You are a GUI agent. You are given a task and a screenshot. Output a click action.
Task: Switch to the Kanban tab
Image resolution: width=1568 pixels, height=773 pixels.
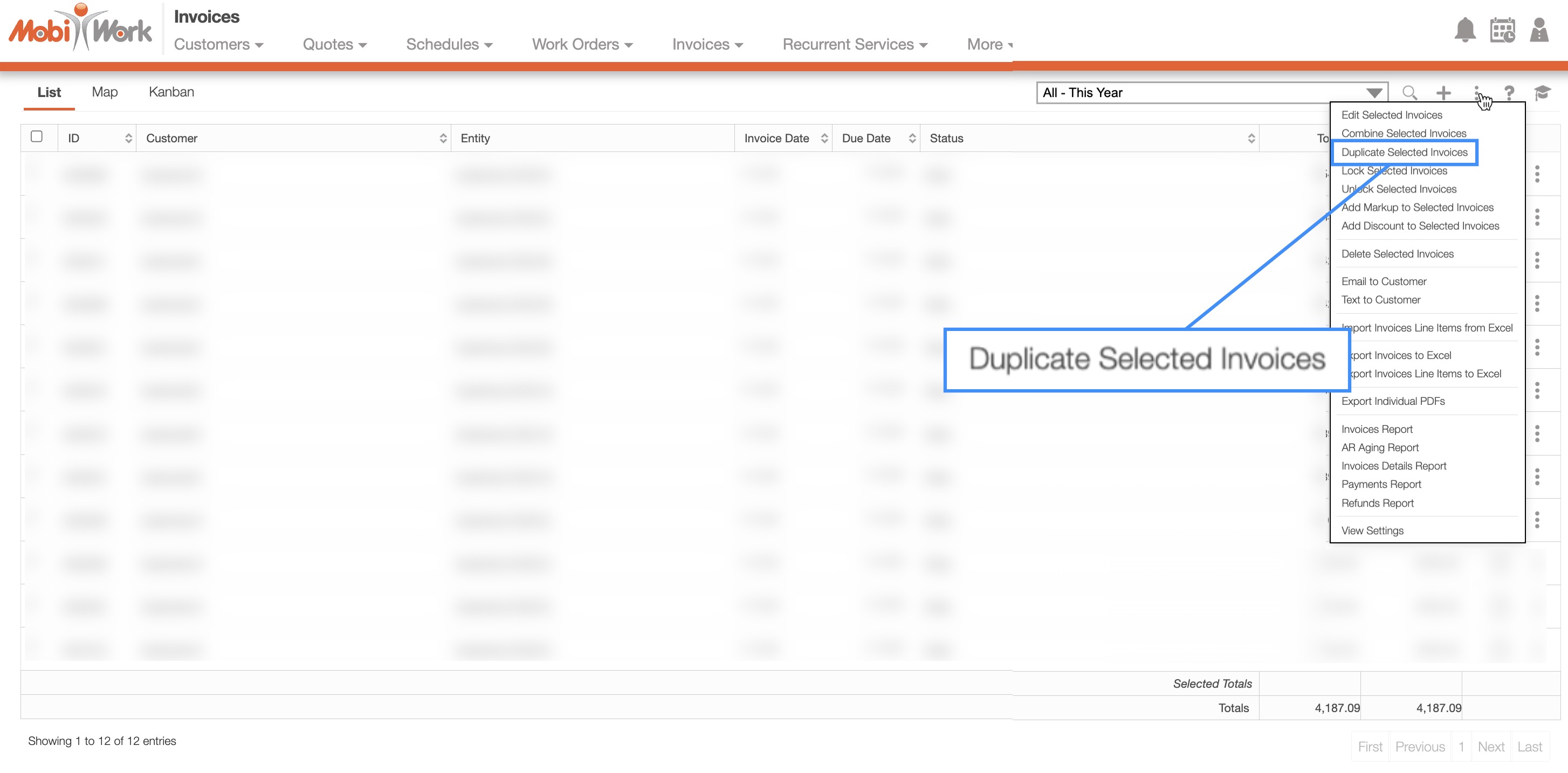pos(171,92)
